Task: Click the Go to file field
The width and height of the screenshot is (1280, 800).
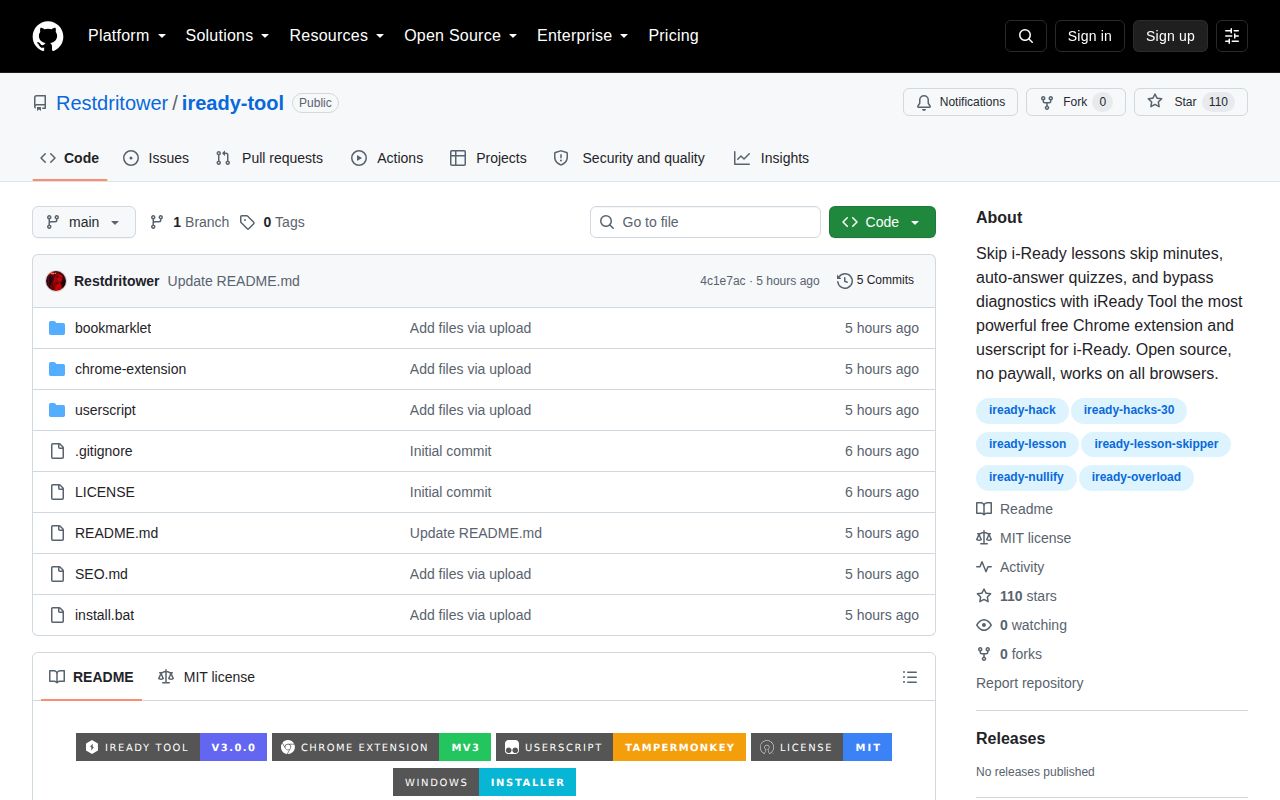Action: click(705, 222)
